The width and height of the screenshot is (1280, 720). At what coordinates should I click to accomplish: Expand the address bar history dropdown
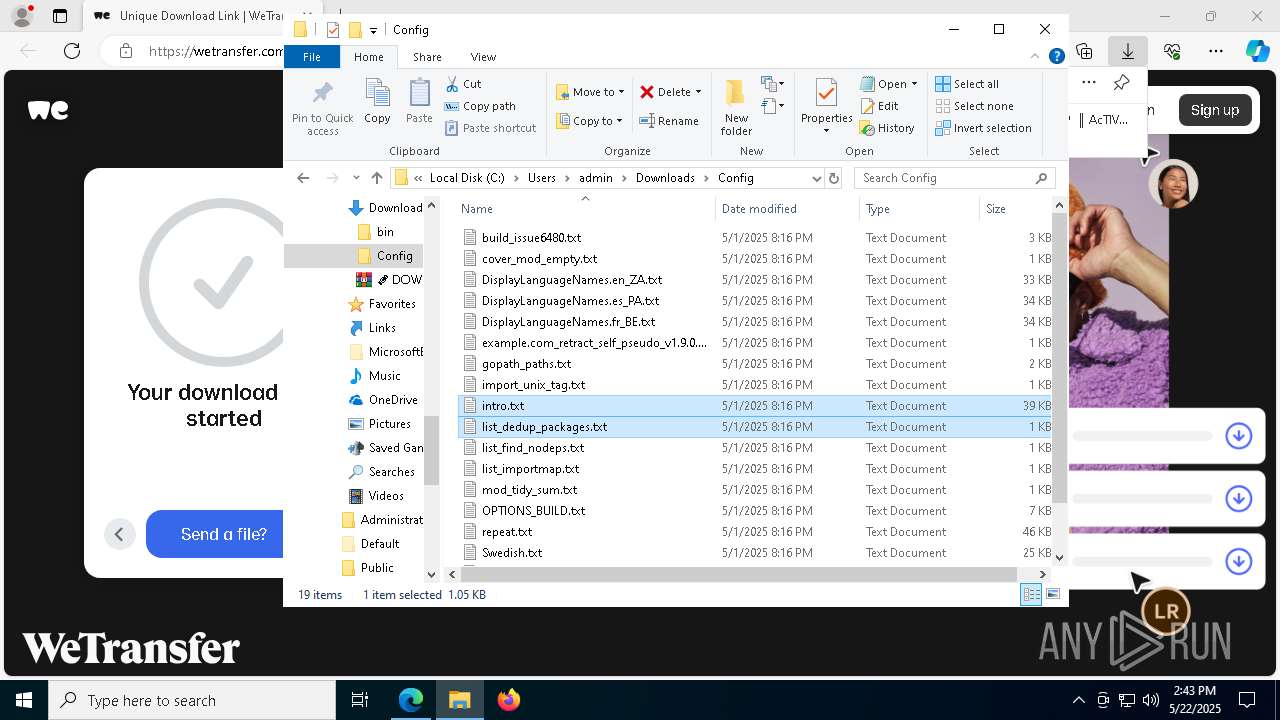(x=817, y=178)
